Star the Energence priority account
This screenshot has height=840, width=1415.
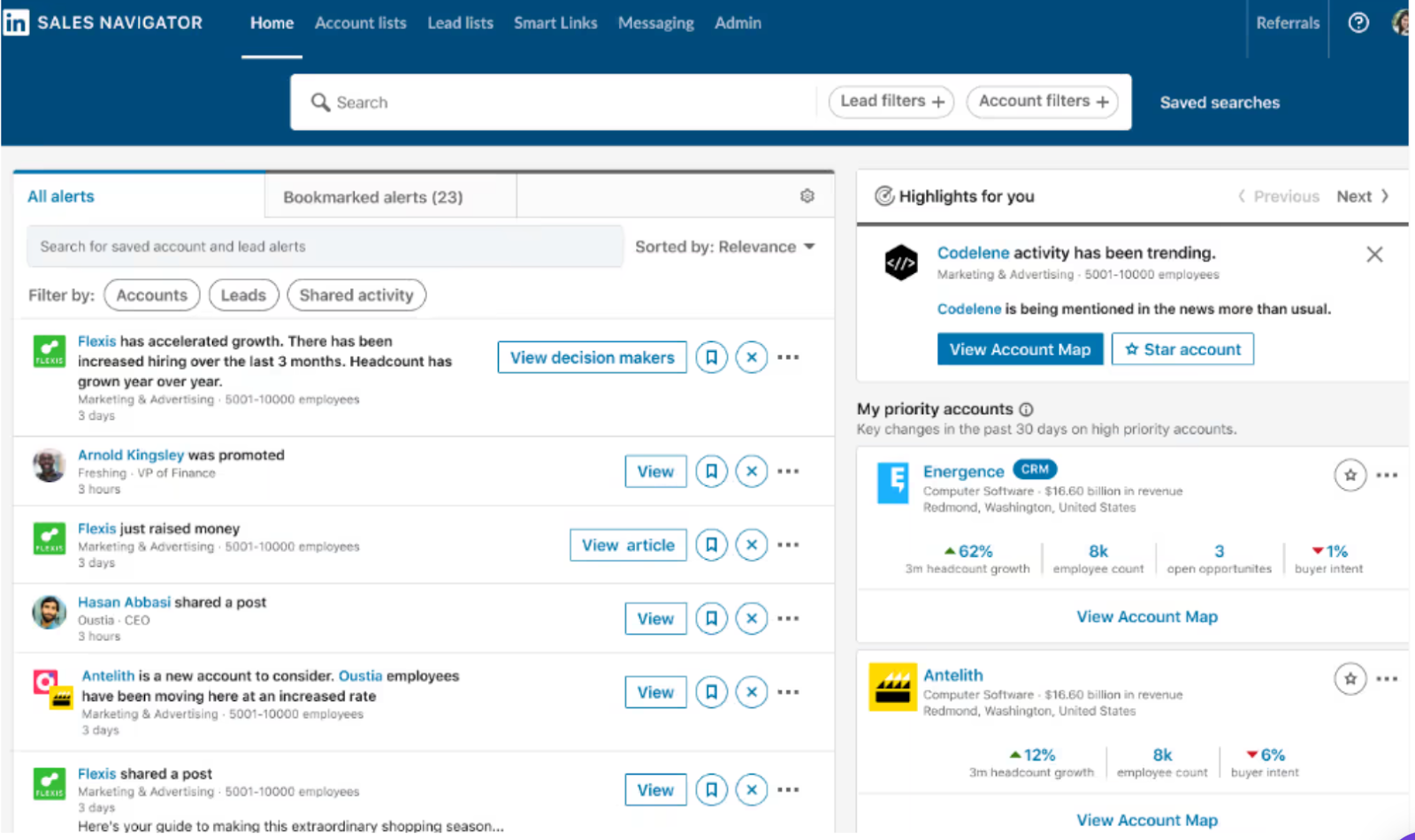point(1350,475)
